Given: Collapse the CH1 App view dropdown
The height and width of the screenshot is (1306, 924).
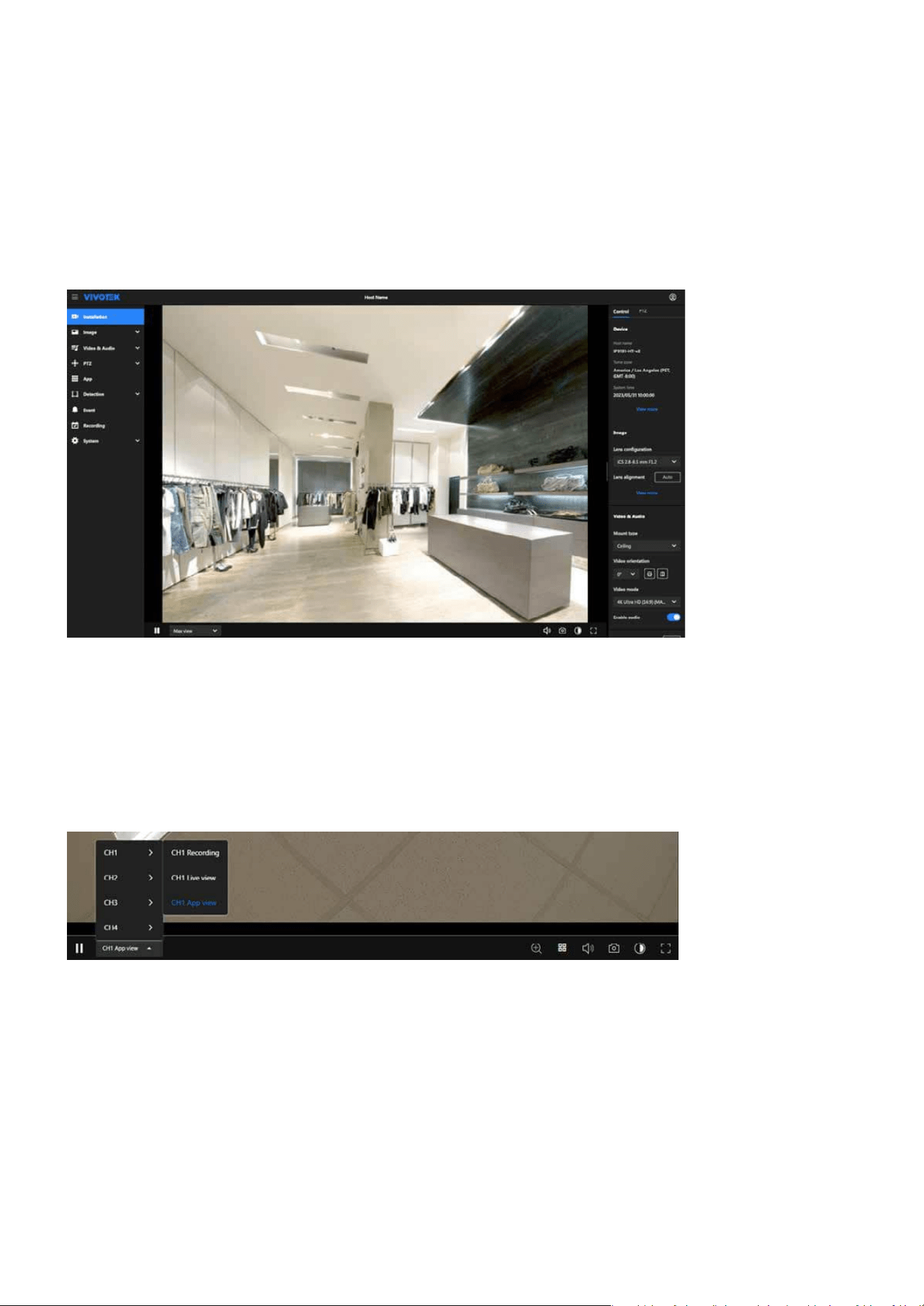Looking at the screenshot, I should coord(129,949).
